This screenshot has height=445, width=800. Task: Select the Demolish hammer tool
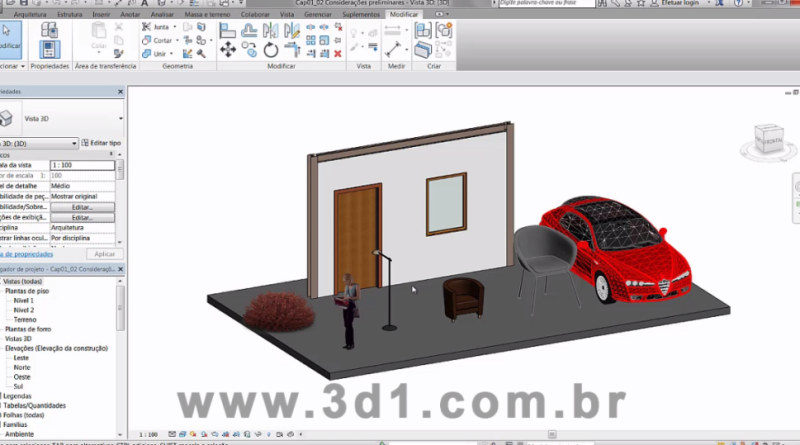pyautogui.click(x=202, y=53)
